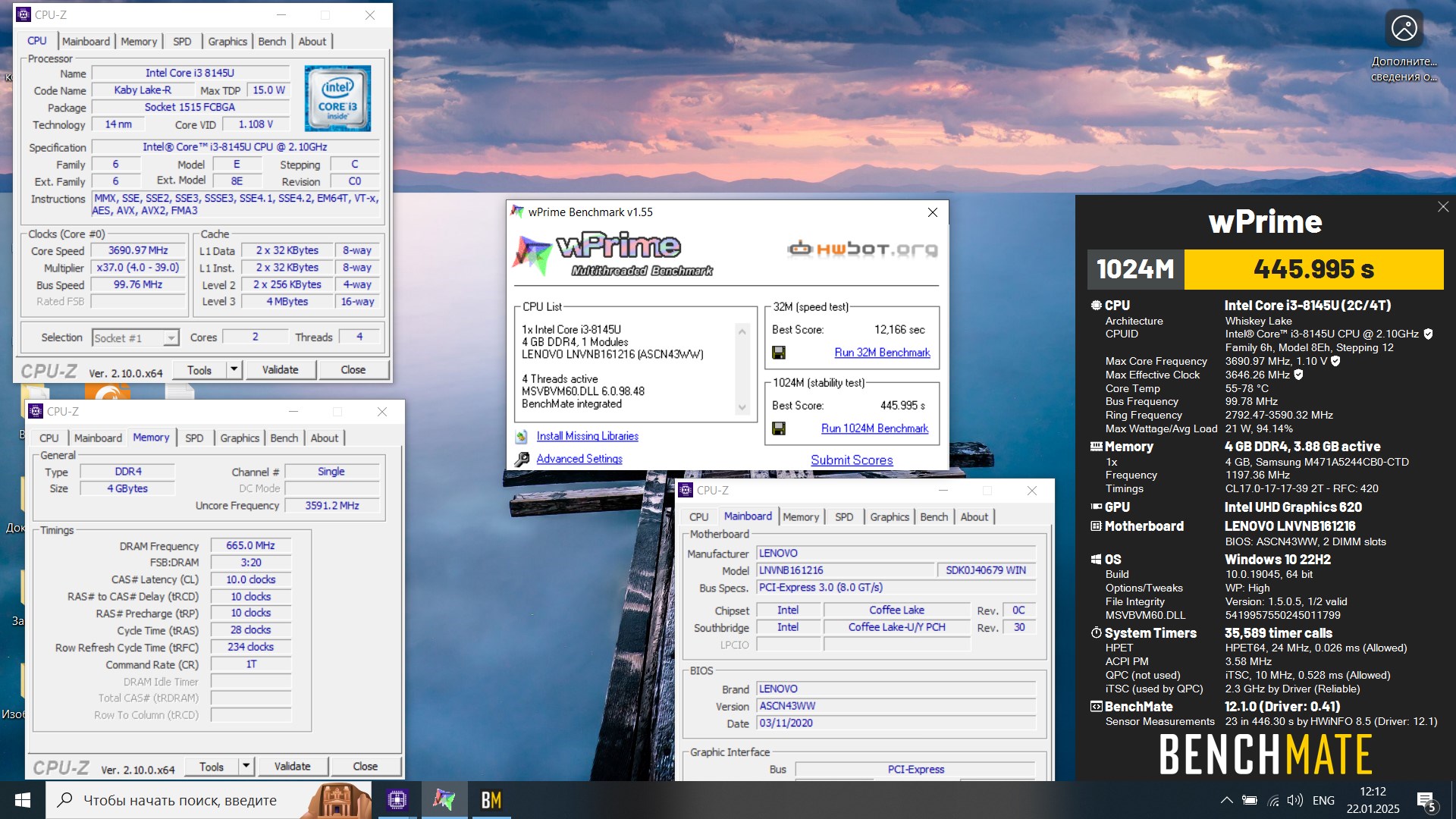Screen dimensions: 1456x819
Task: Switch to the Mainboard tab in the CPU-Z CPU window
Action: coord(86,42)
